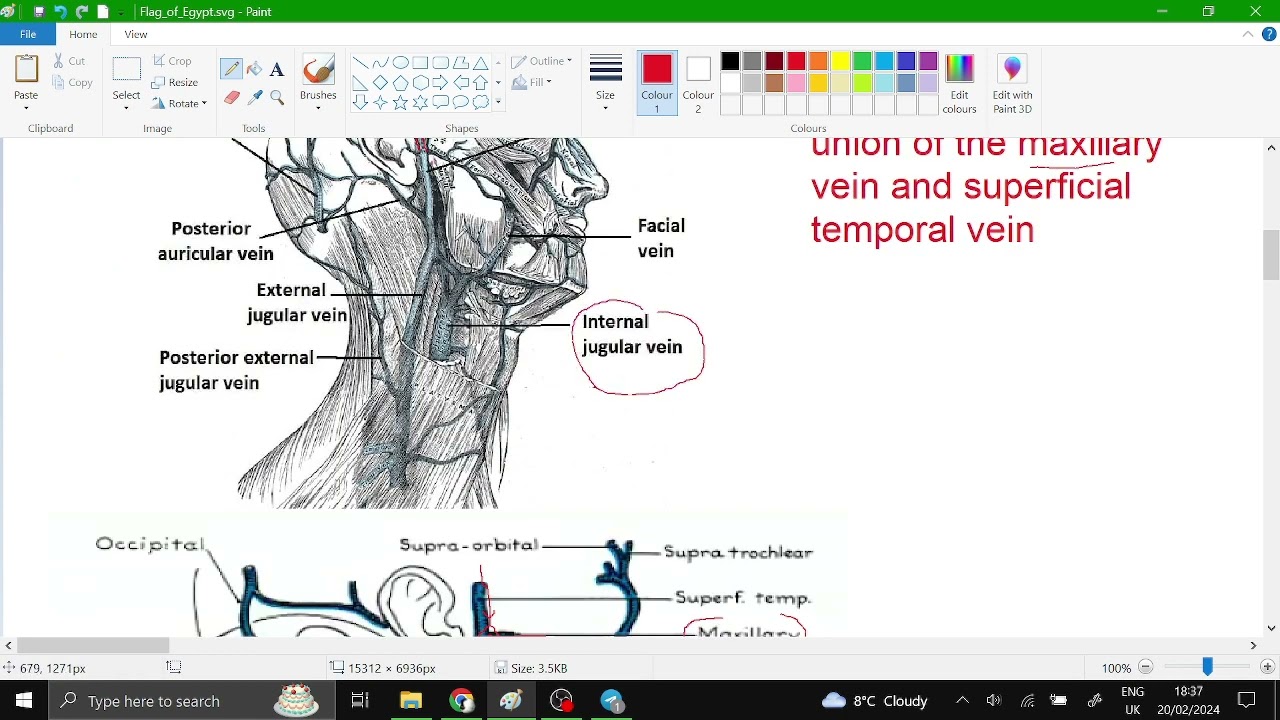Expand the Shapes gallery more arrow

click(498, 102)
